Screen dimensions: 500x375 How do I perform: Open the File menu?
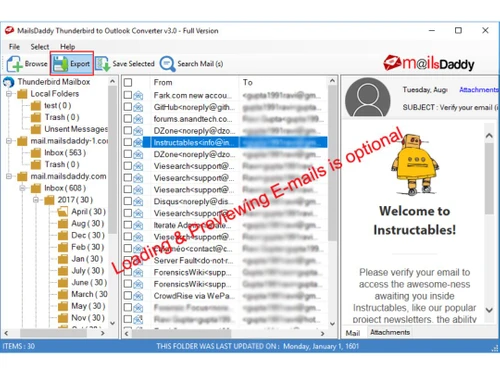(14, 47)
